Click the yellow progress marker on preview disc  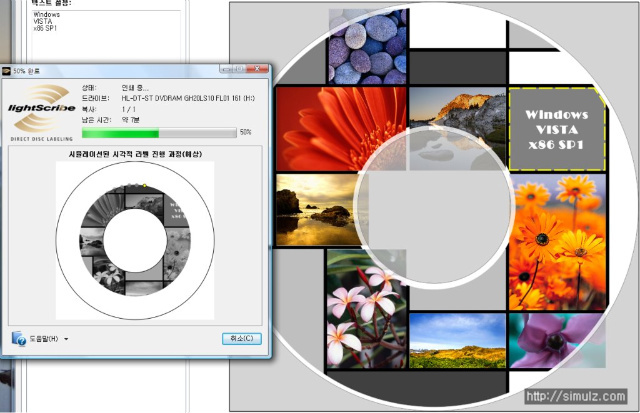[x=144, y=186]
